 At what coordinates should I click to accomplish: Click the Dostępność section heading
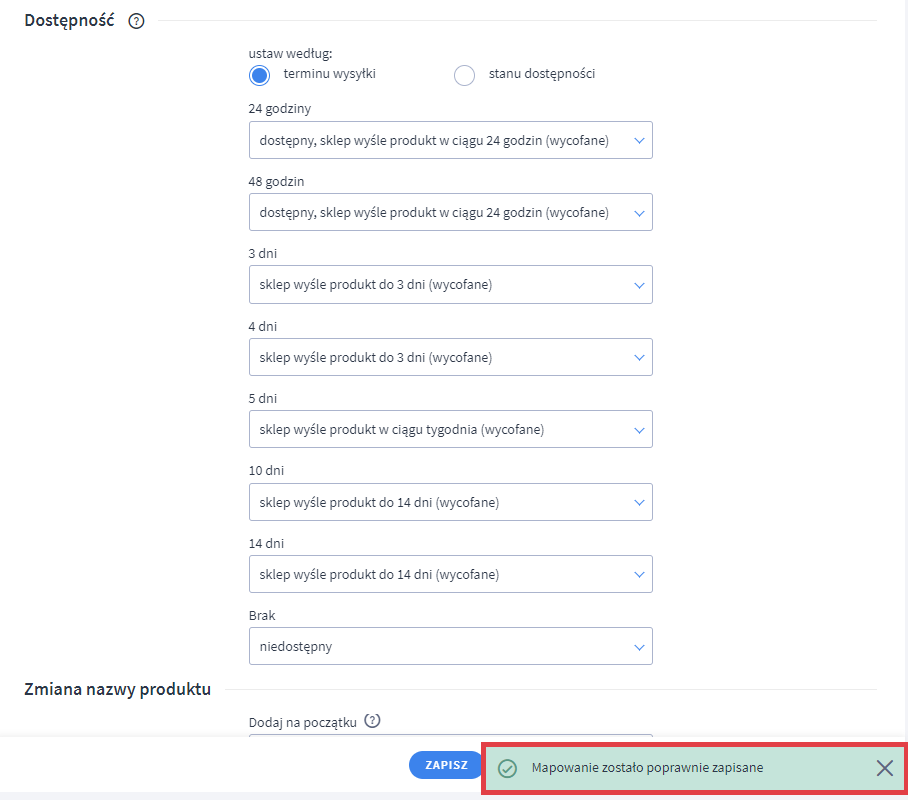pyautogui.click(x=69, y=20)
